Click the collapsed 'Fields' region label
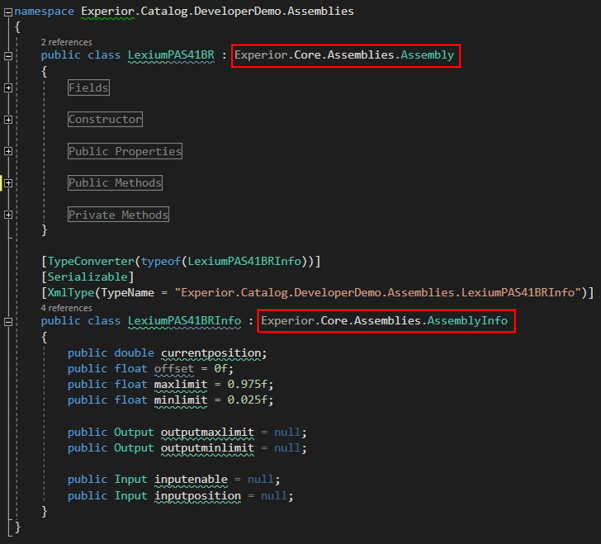This screenshot has width=601, height=544. [89, 88]
